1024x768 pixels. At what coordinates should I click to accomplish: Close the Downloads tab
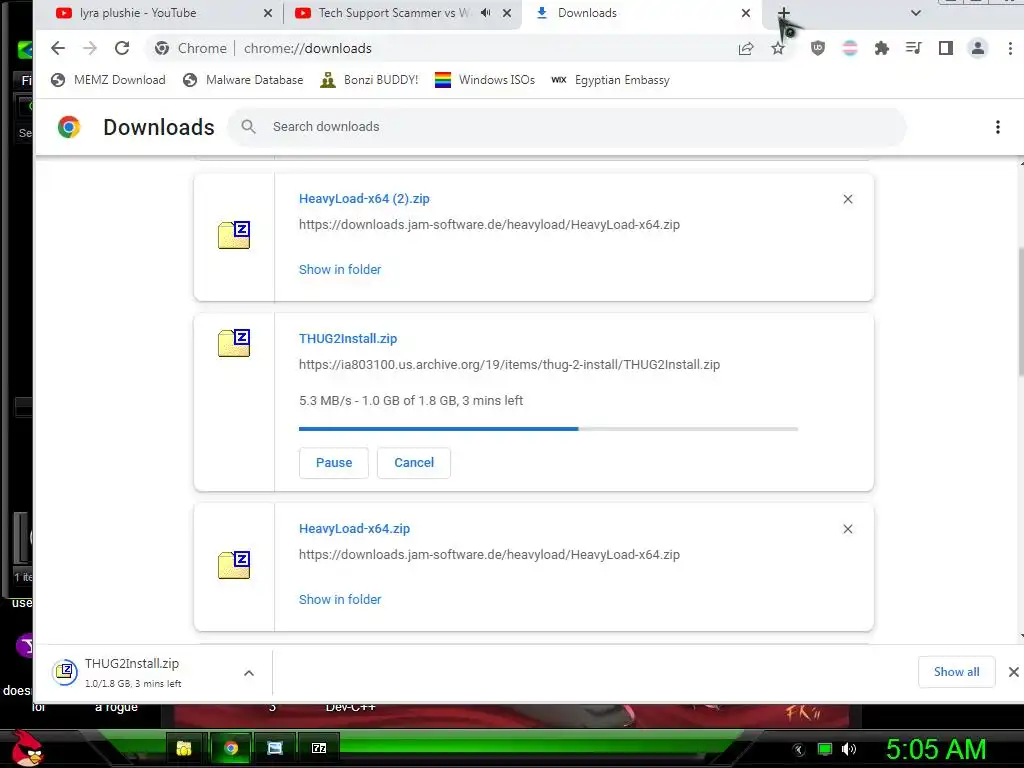coord(746,13)
